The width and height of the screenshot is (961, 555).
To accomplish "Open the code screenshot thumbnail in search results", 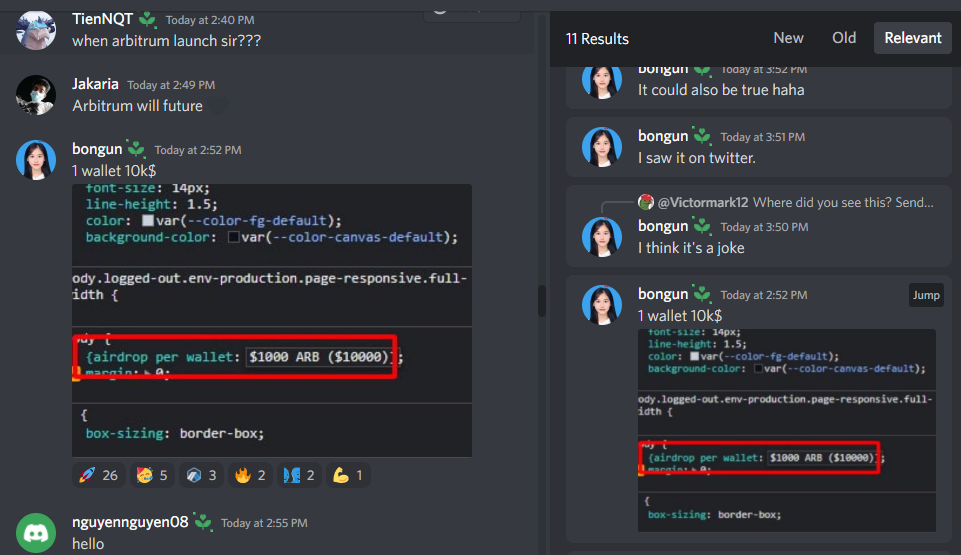I will 786,431.
